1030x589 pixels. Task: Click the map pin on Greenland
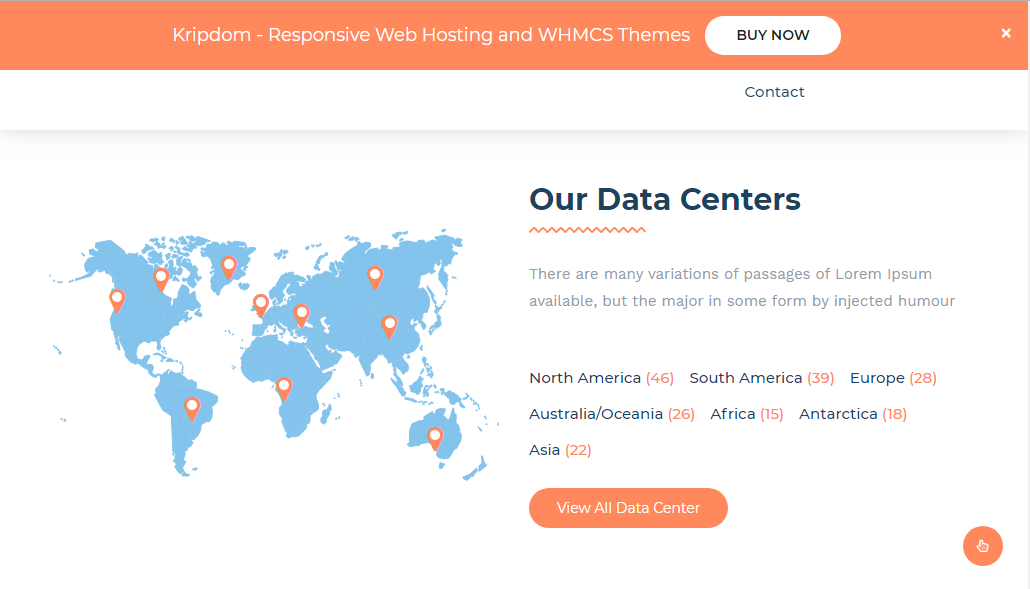[228, 267]
